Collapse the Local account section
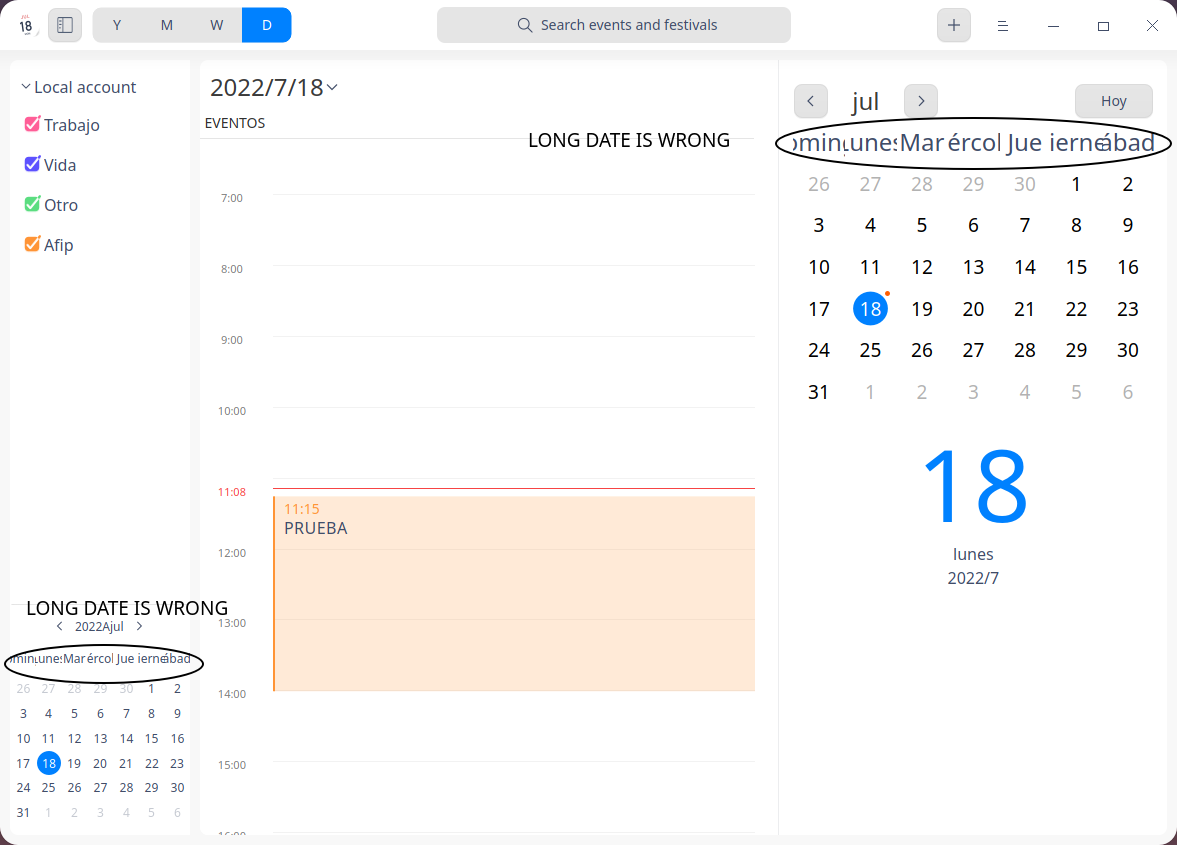The image size is (1177, 845). point(26,87)
